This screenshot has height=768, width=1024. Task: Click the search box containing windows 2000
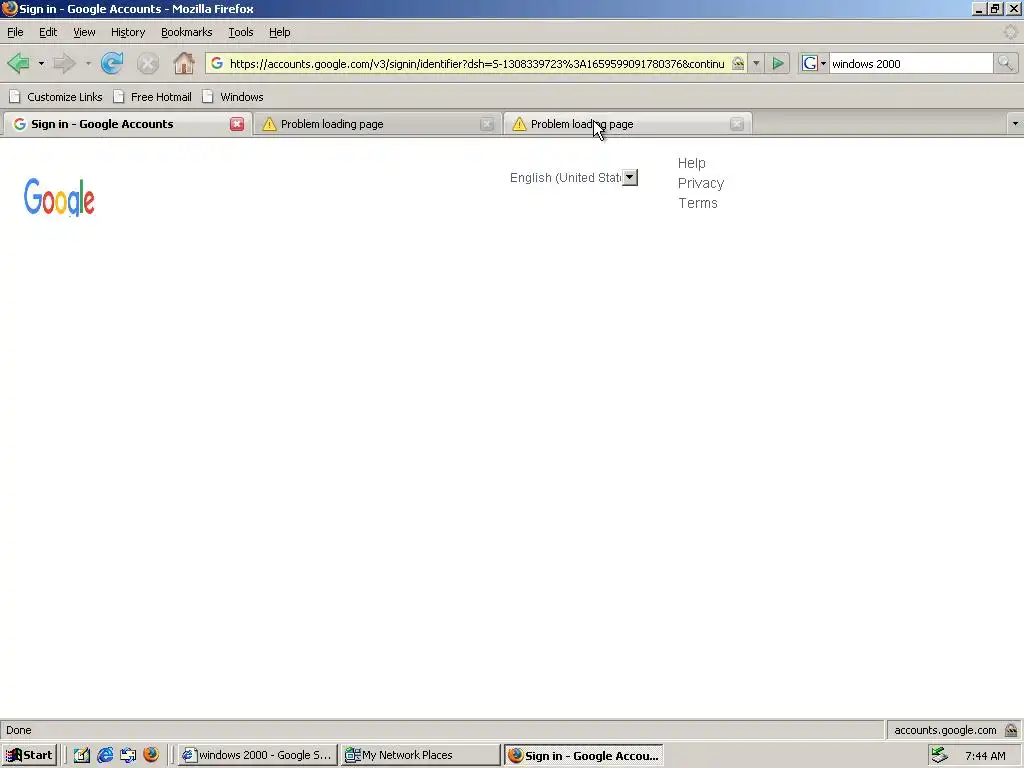pos(911,63)
